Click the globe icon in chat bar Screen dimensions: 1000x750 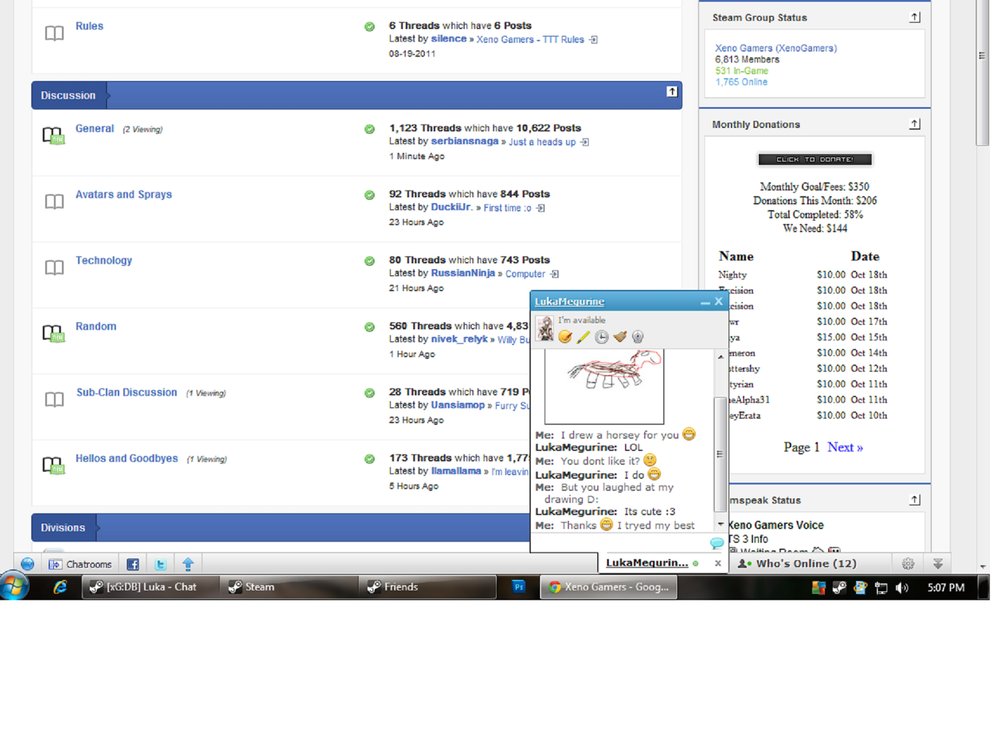(x=27, y=564)
